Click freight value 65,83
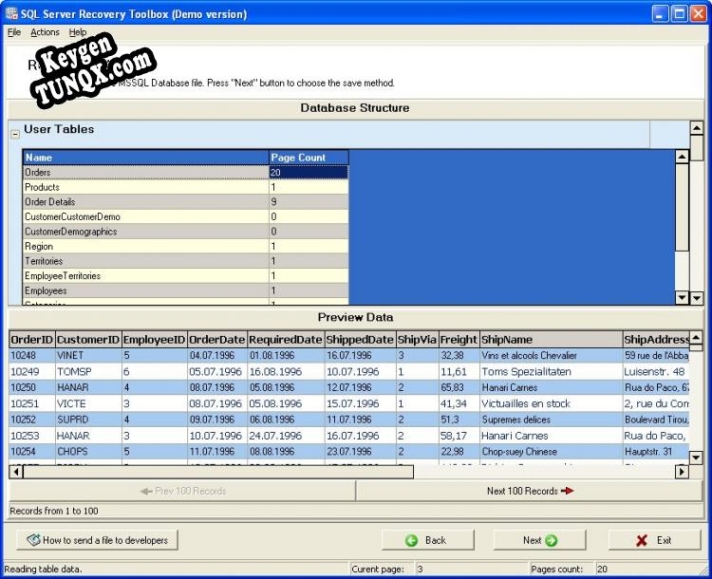 click(459, 387)
